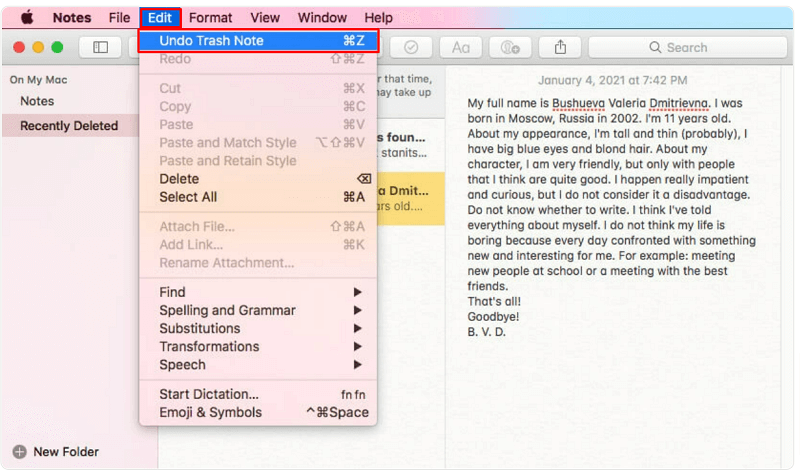Expand the Find submenu
Screen dimensions: 800x475
258,292
